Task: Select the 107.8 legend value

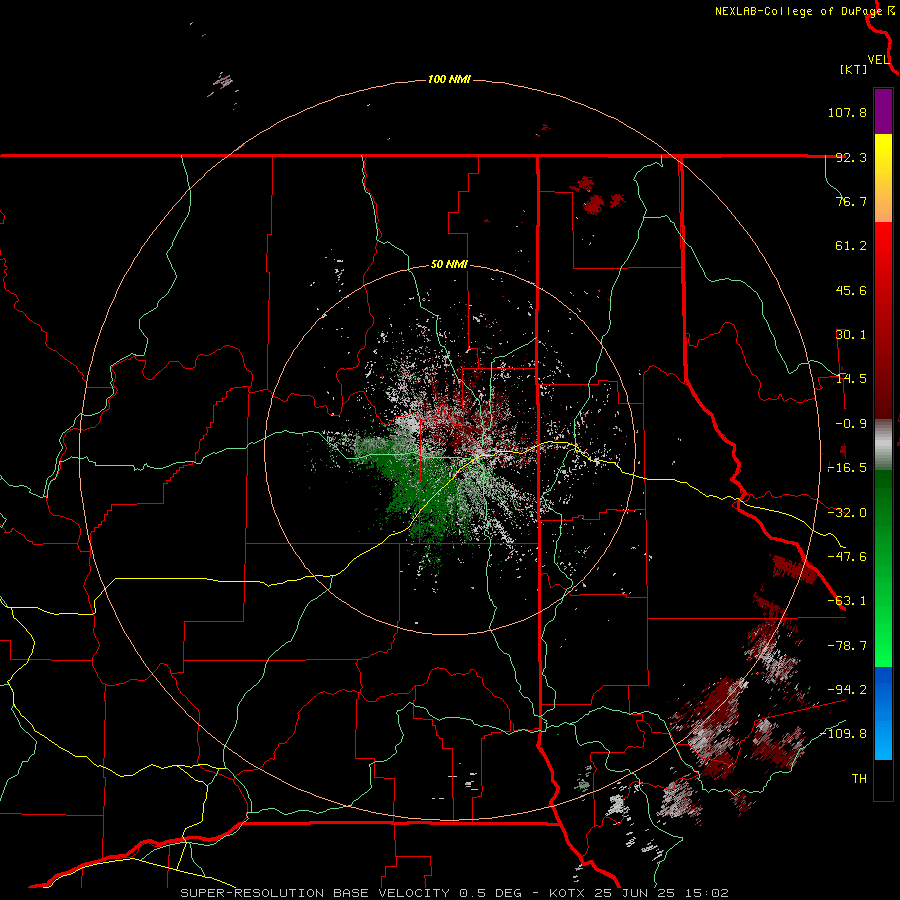Action: click(x=847, y=112)
